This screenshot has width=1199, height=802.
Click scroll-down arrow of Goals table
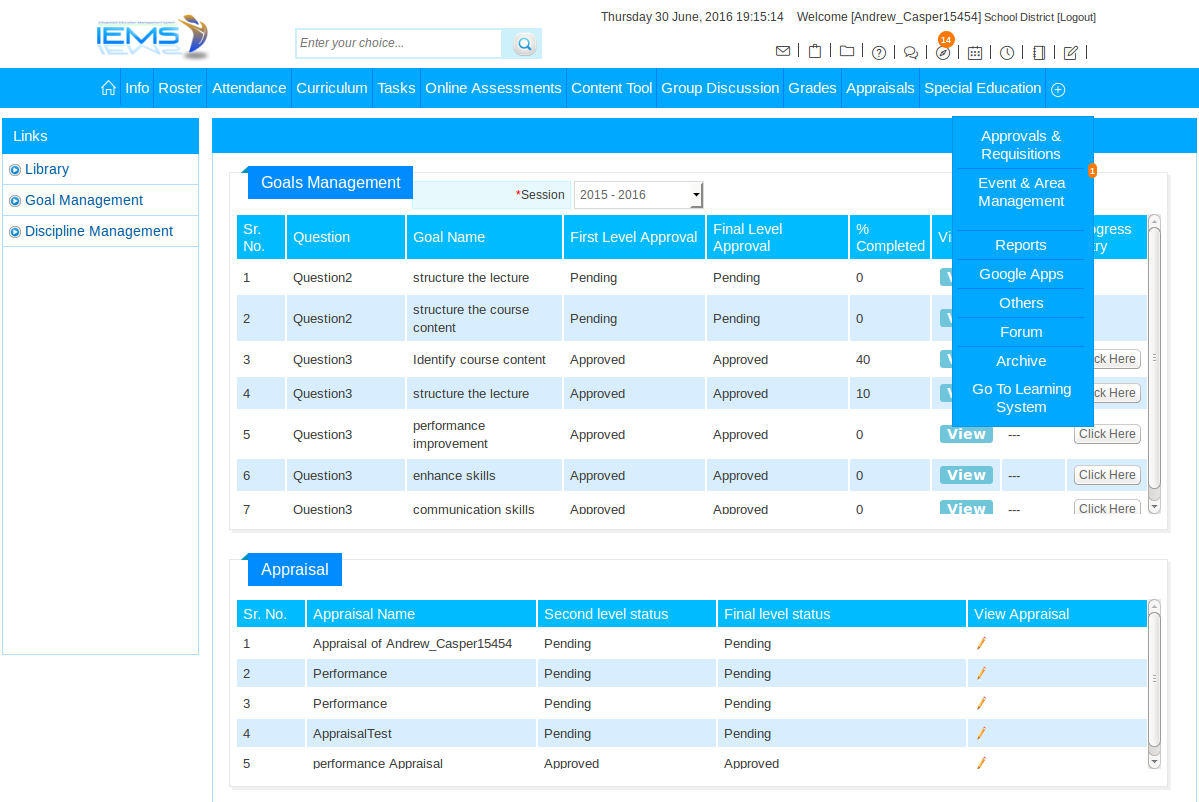[1155, 507]
